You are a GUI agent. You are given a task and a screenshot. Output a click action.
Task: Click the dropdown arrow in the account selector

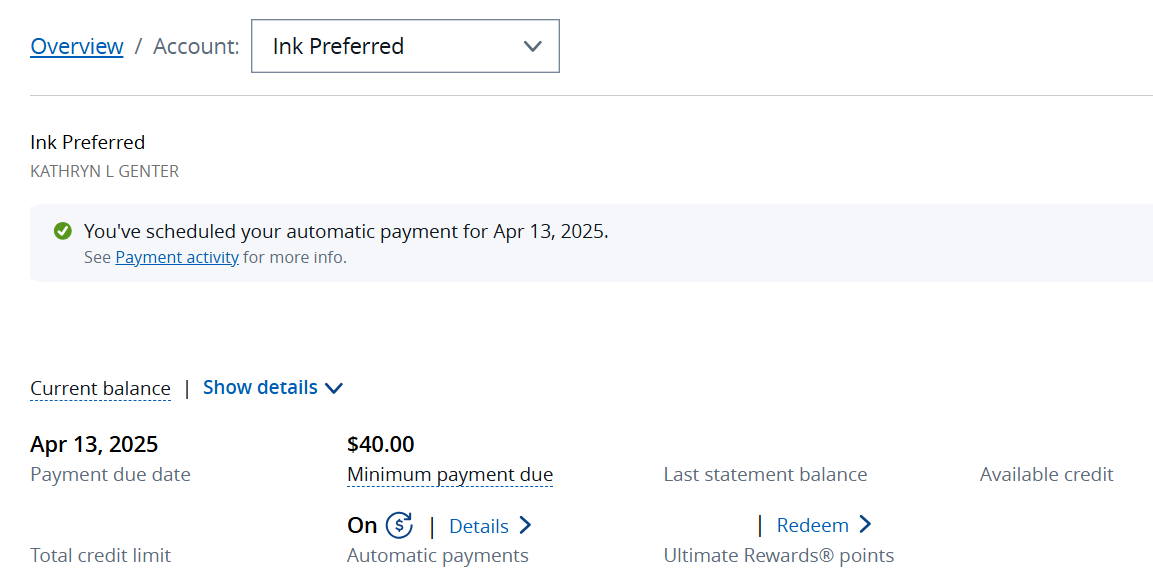point(532,46)
